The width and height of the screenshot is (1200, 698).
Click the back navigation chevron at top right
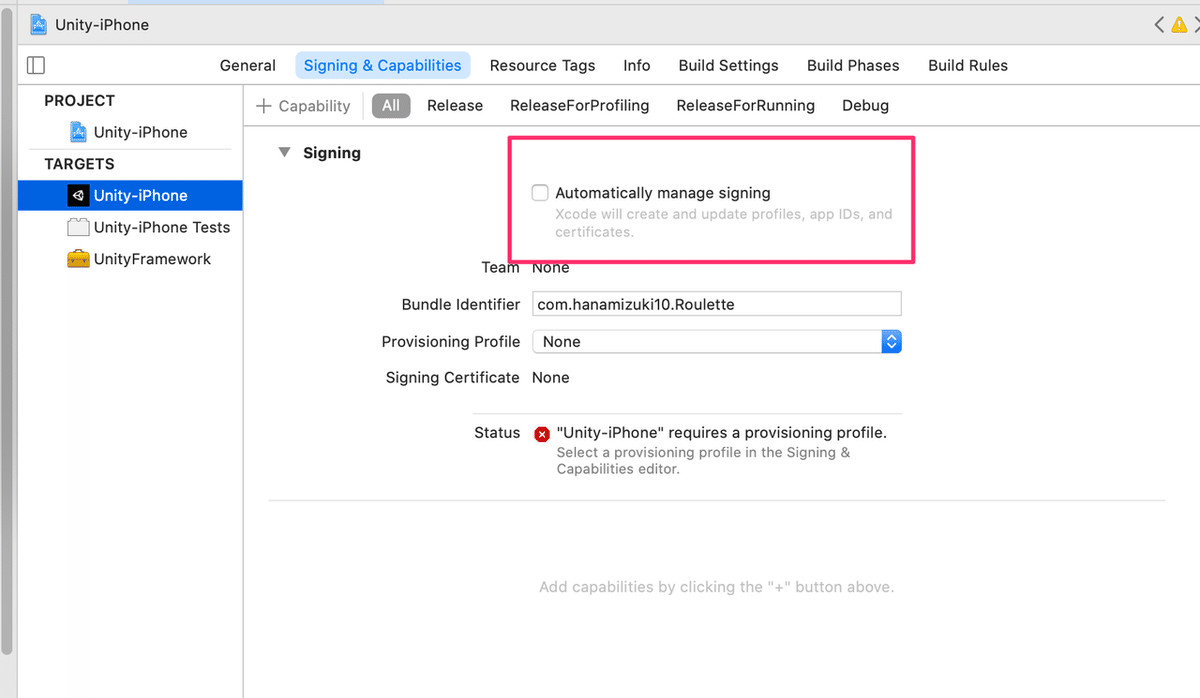1159,24
